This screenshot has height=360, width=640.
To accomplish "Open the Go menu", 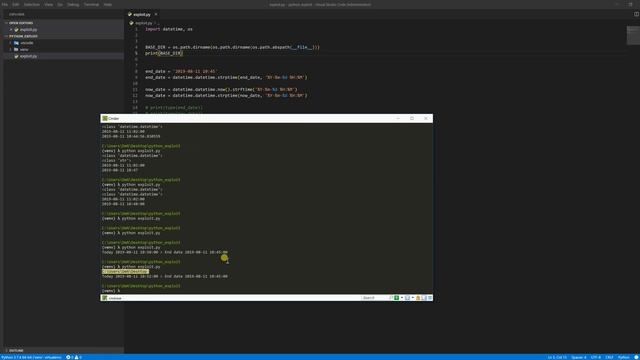I will pyautogui.click(x=60, y=4).
